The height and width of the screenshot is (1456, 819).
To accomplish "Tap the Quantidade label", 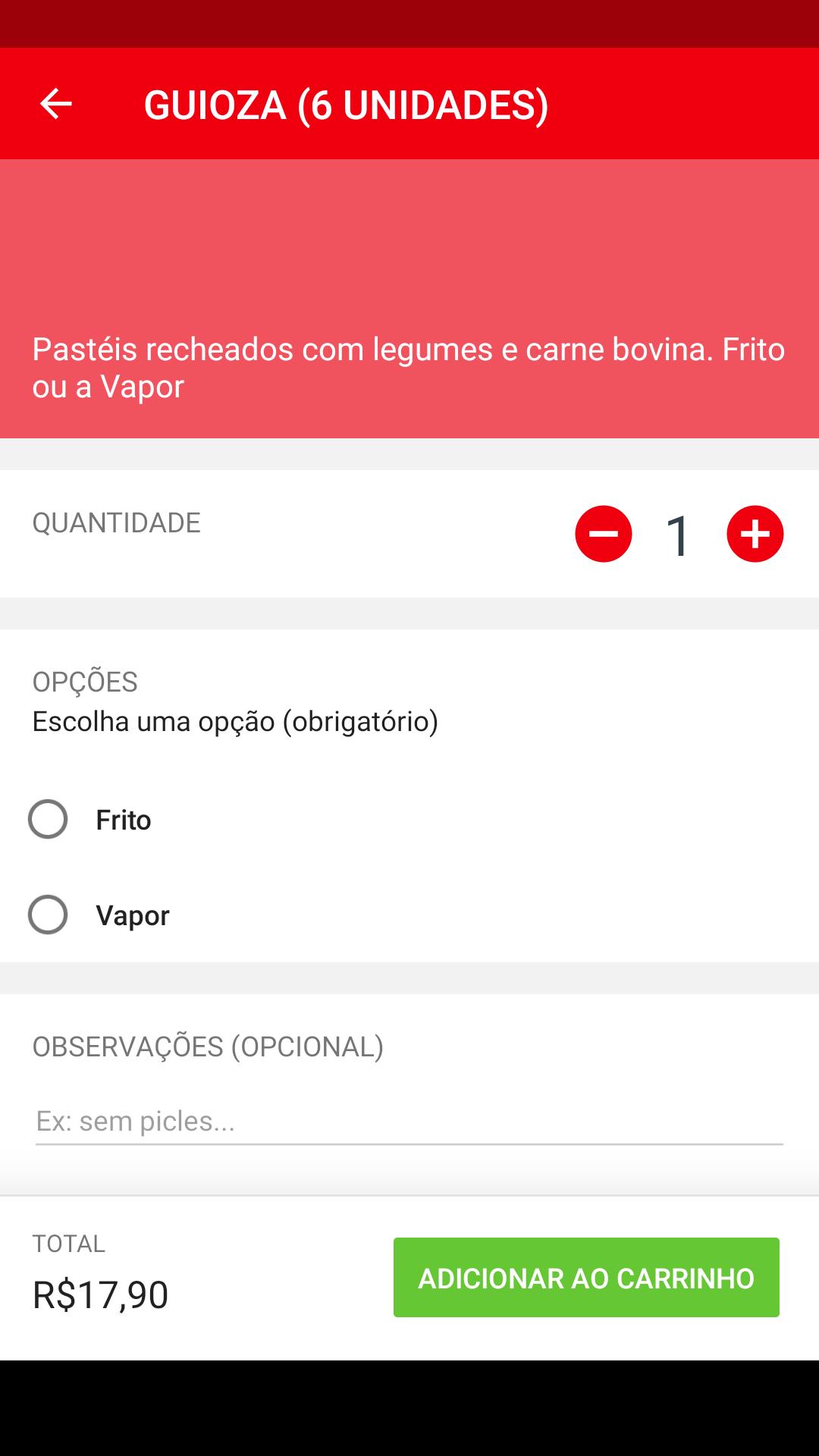I will click(x=116, y=522).
